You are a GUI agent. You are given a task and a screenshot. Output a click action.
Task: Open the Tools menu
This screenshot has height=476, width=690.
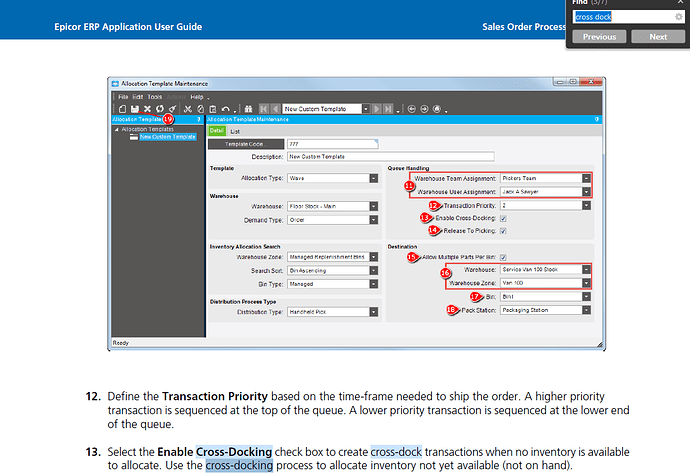tap(154, 97)
